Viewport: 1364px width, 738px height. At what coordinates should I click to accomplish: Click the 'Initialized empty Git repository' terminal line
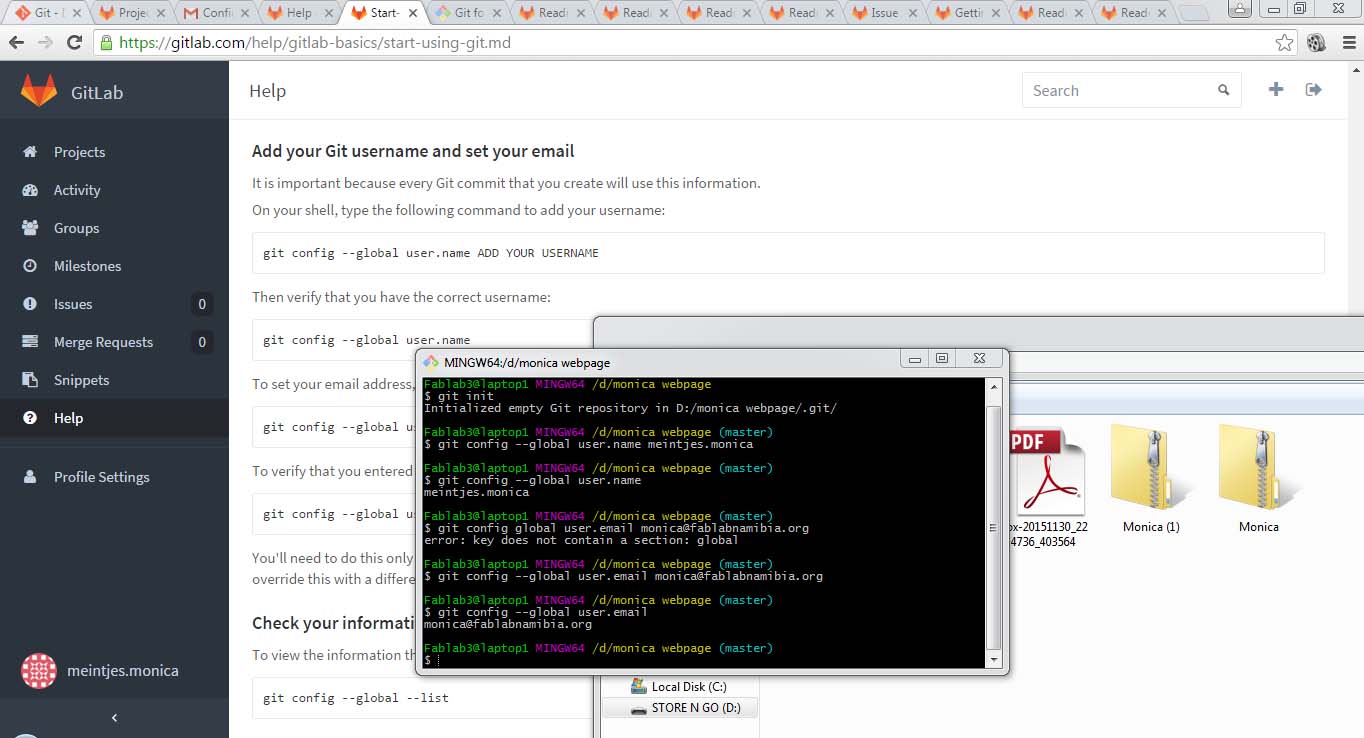[630, 408]
